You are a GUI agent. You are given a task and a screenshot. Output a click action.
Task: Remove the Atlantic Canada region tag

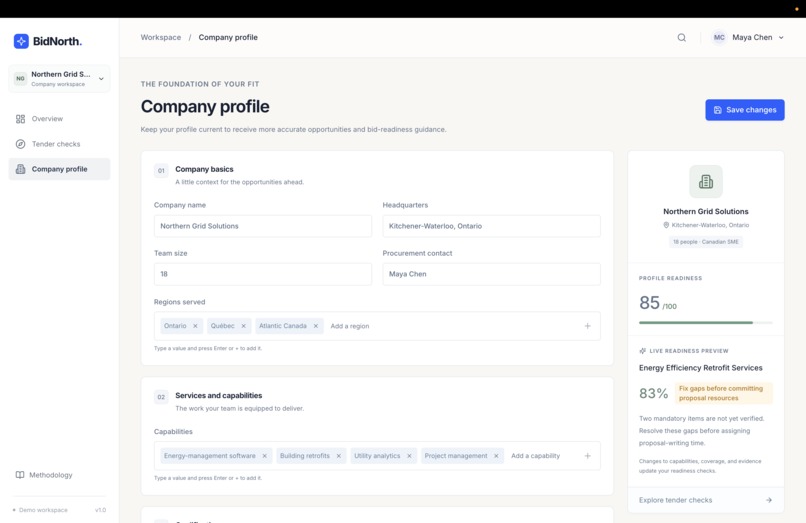pos(316,326)
